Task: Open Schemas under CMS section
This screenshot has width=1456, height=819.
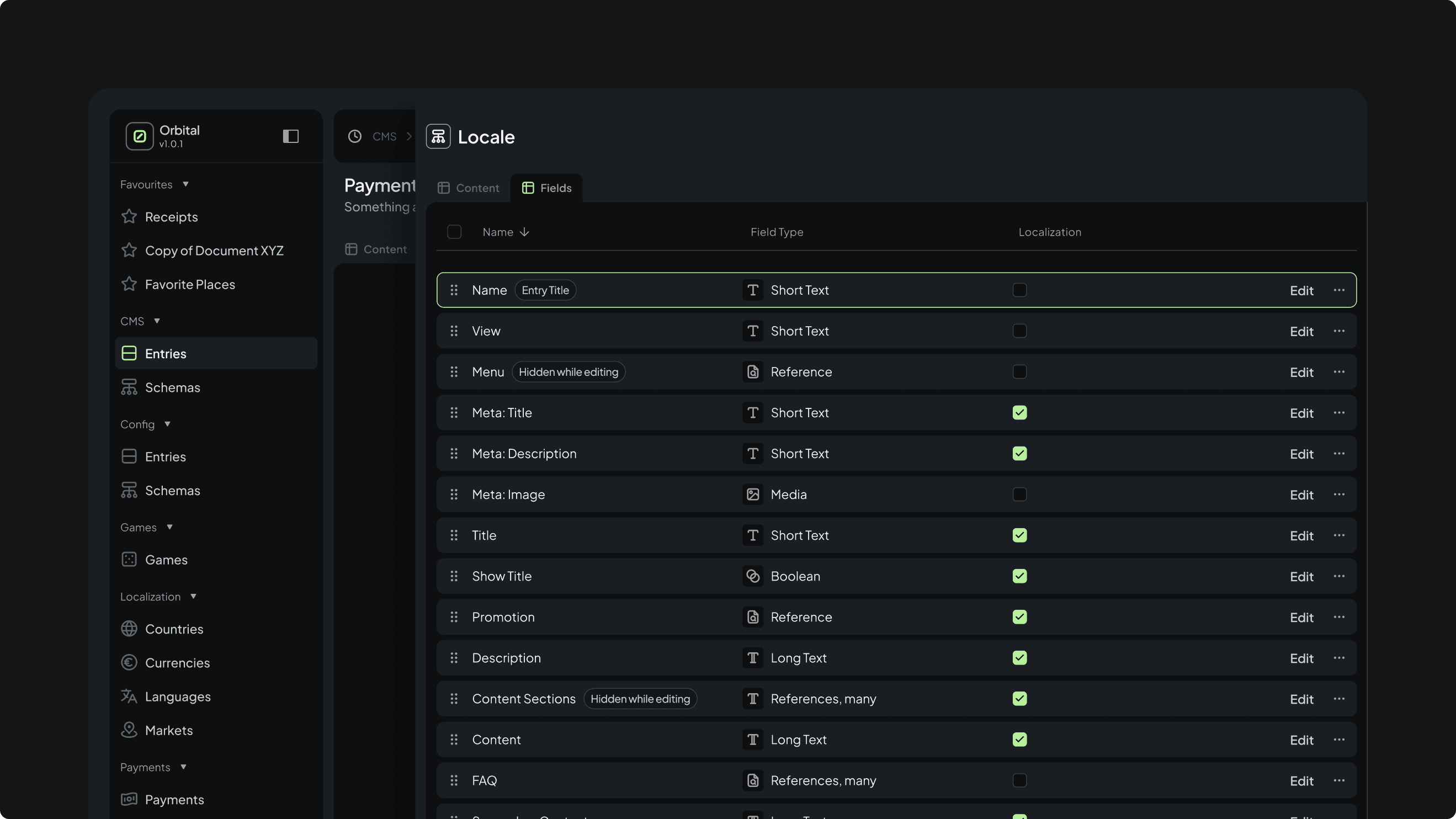Action: pyautogui.click(x=172, y=387)
